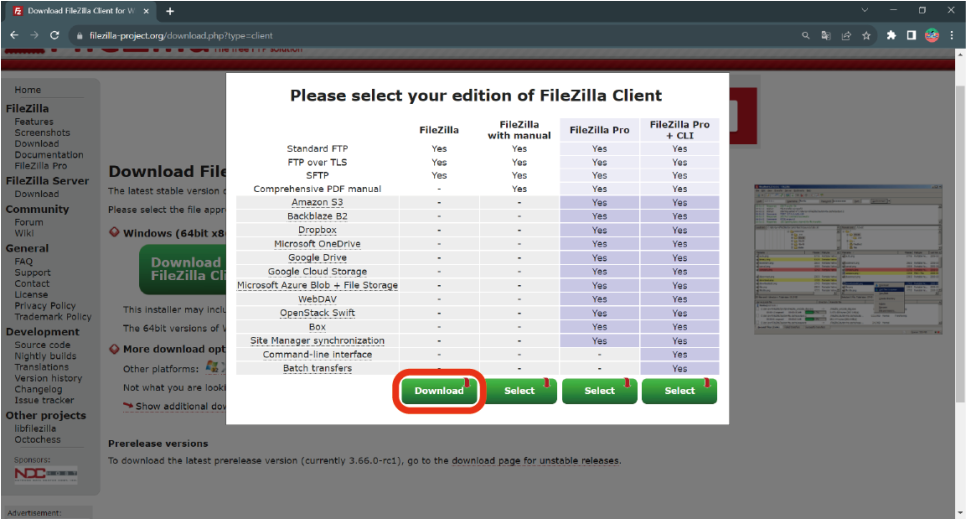Select the Download FileZilla Client tab

point(80,11)
